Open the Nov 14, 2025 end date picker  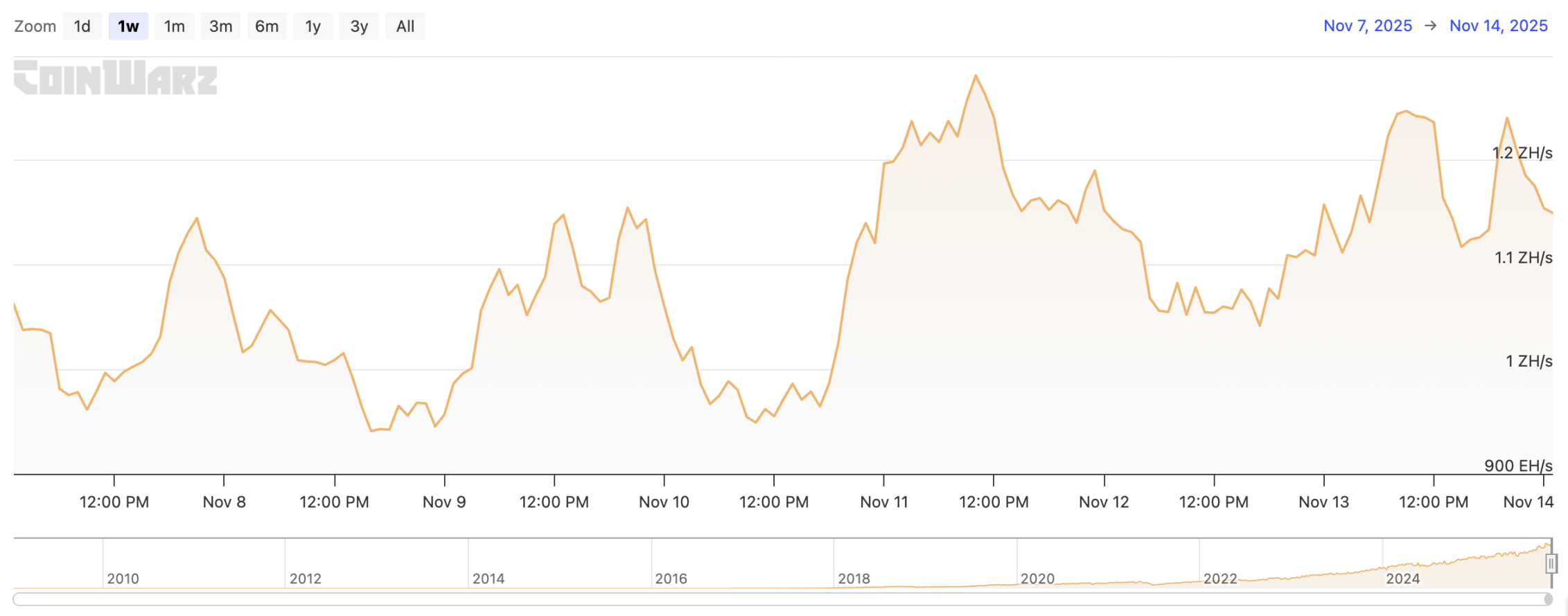(1498, 26)
